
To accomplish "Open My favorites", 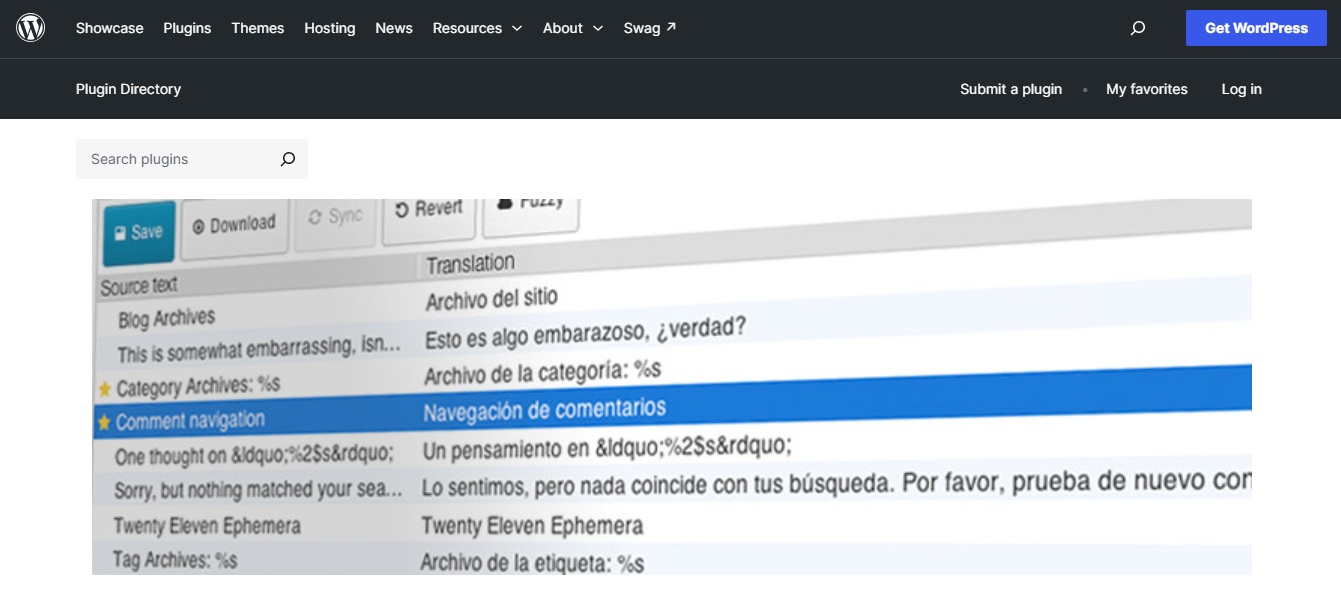I will (x=1147, y=89).
